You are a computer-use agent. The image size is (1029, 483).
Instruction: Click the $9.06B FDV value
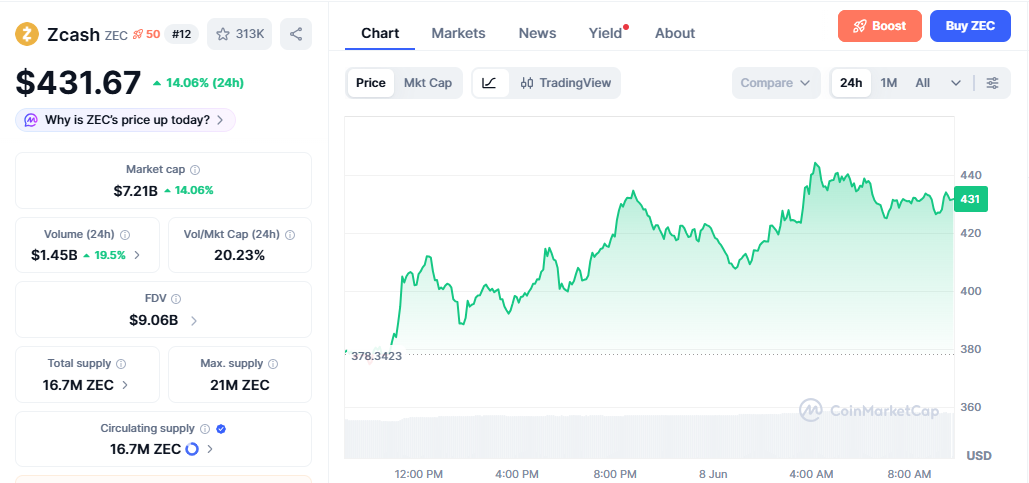(x=154, y=320)
